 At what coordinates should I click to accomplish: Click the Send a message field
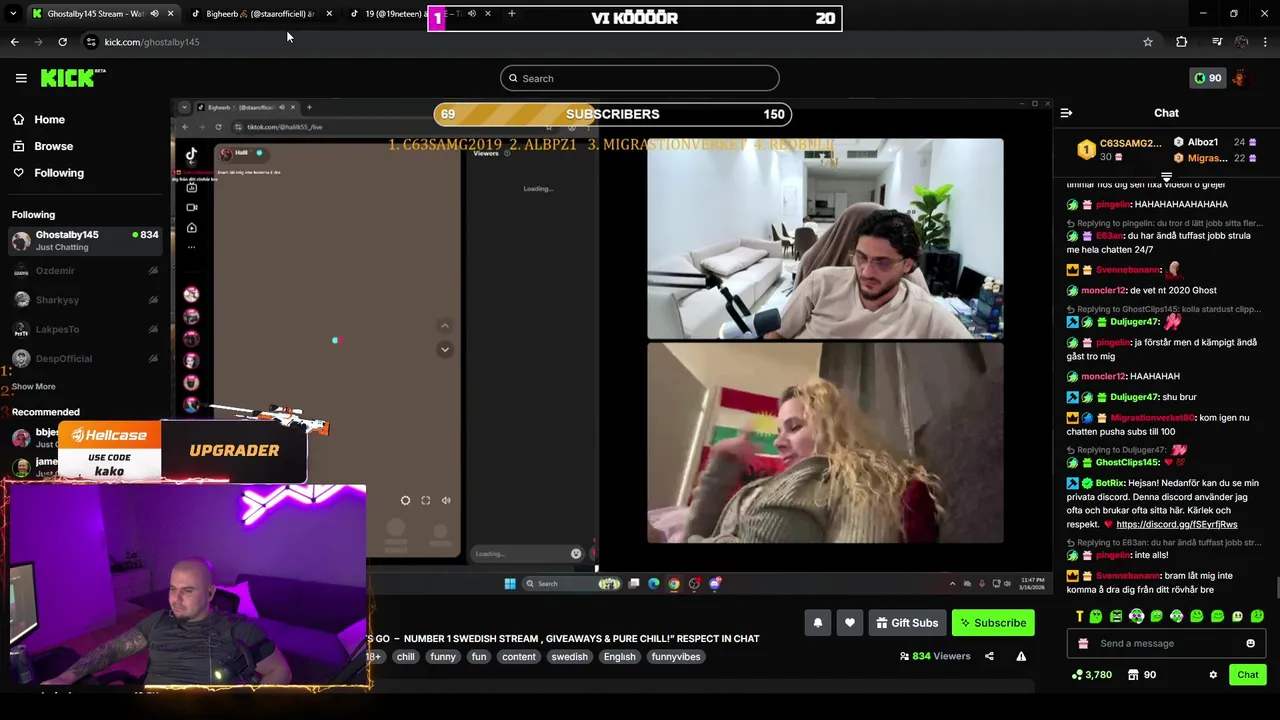[1168, 644]
